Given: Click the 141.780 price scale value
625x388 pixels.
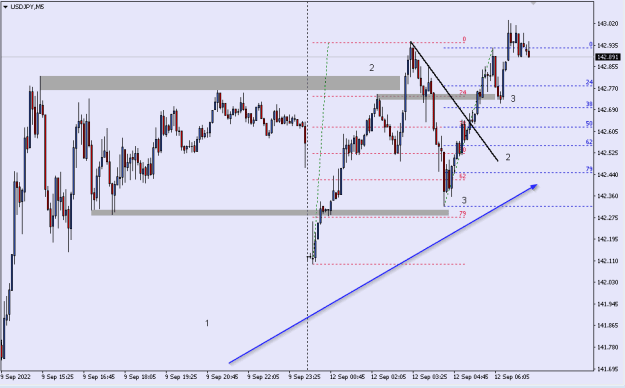Looking at the screenshot, I should (607, 347).
